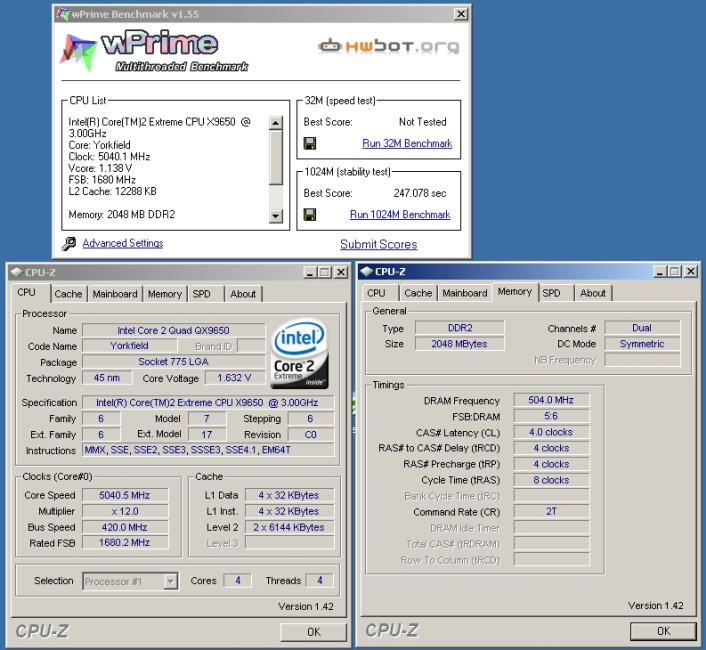Submit Scores to hwbot
Image resolution: width=706 pixels, height=650 pixels.
379,244
